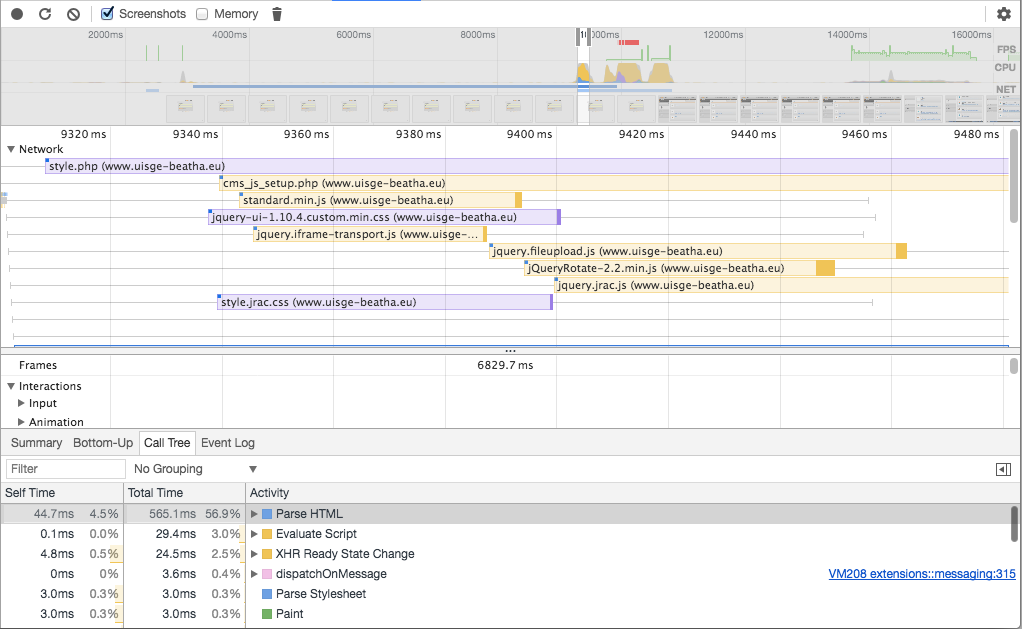Collapse the Network section
The image size is (1022, 629).
11,149
